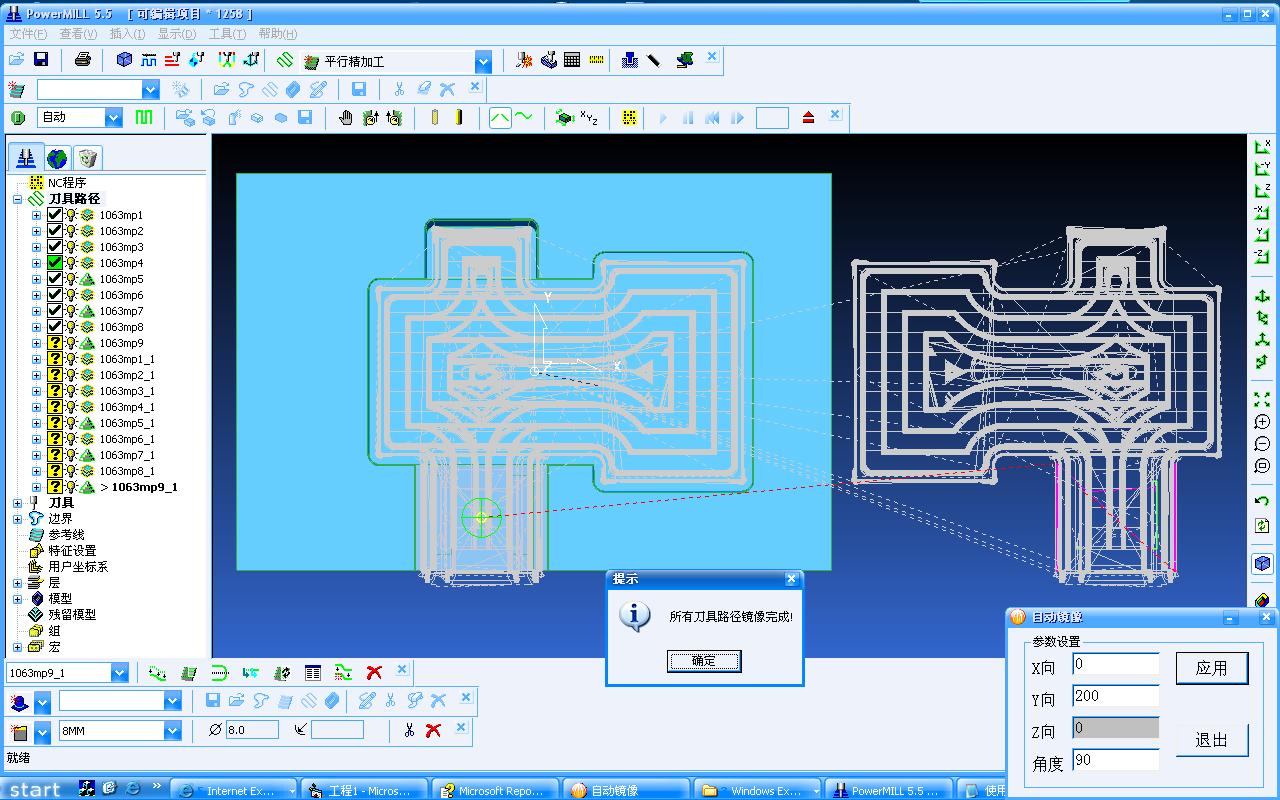Zoom out using the minus magnifier icon
This screenshot has height=800, width=1280.
1262,444
